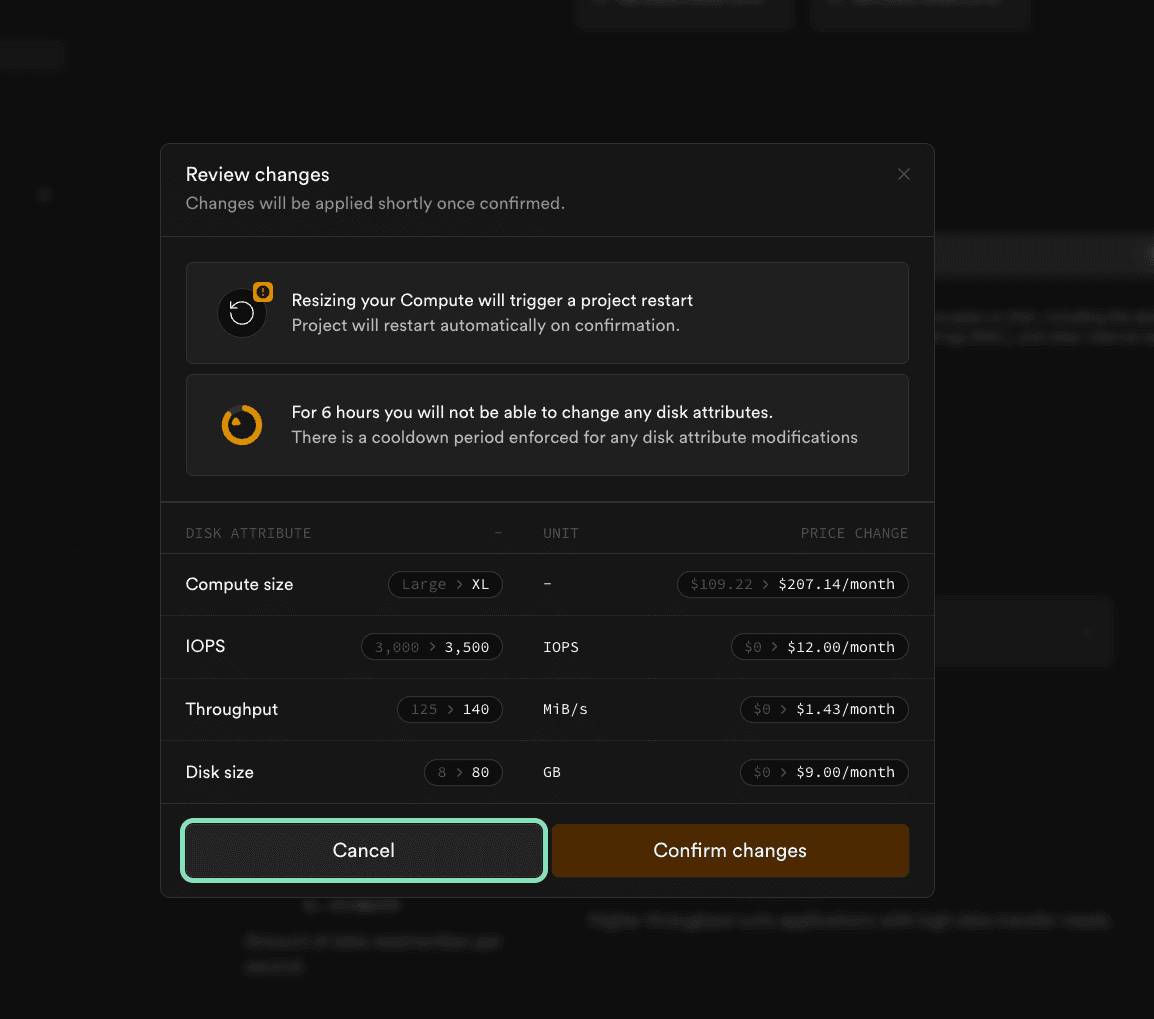The height and width of the screenshot is (1019, 1154).
Task: Click the Cancel button
Action: click(x=364, y=851)
